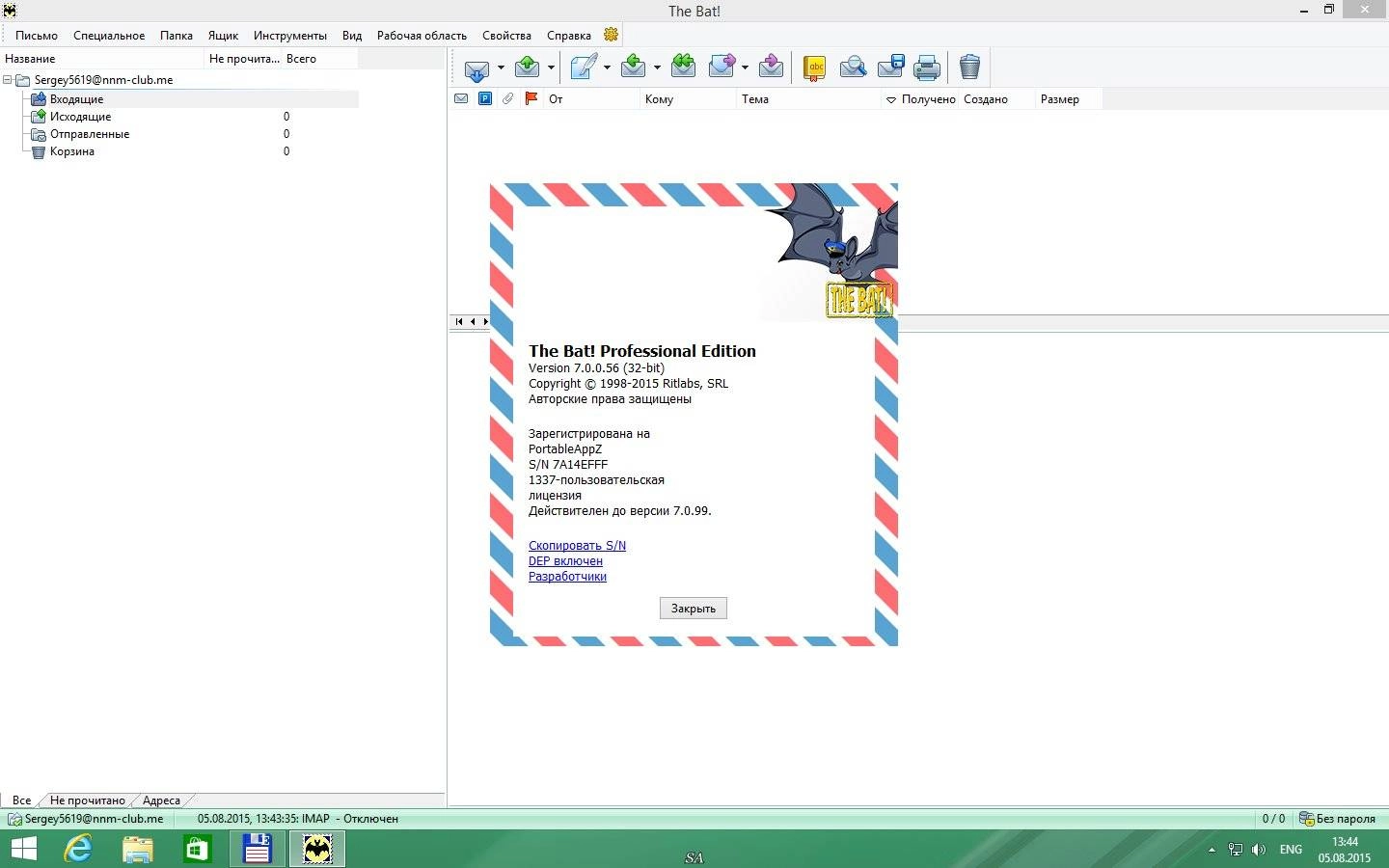Click the Send queued mail icon
1389x868 pixels.
528,67
